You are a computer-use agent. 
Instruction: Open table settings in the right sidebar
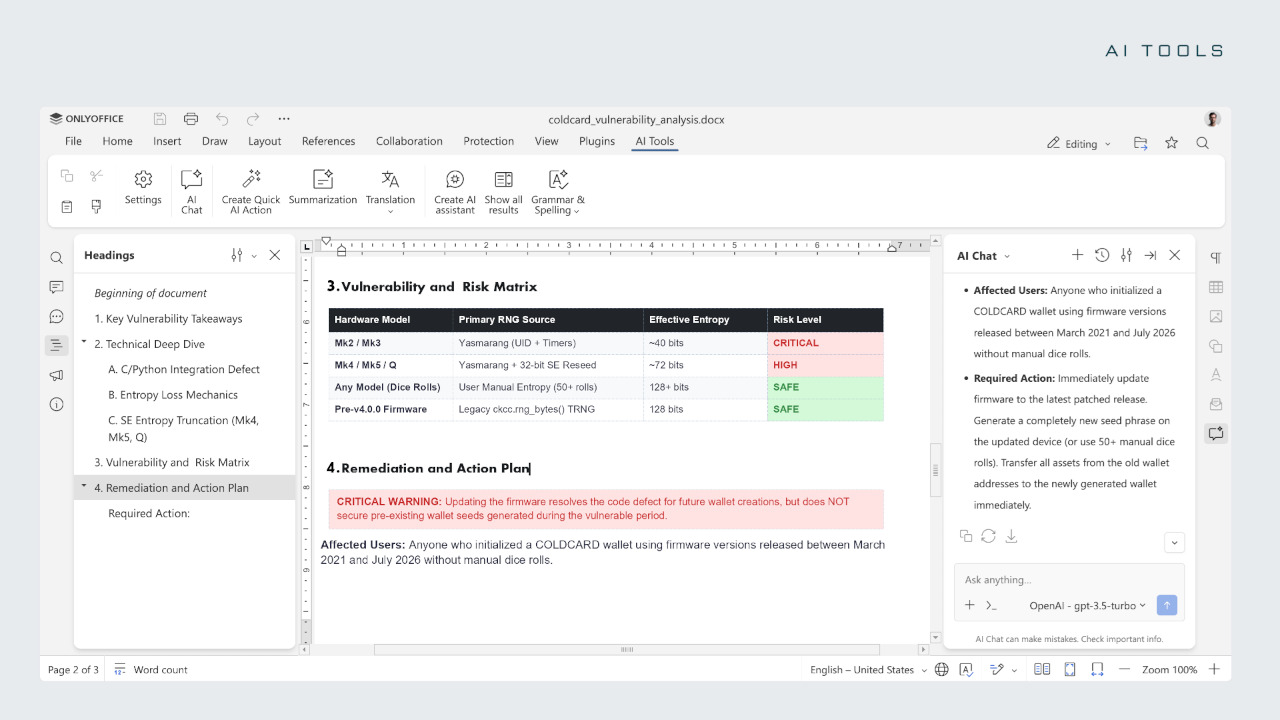point(1216,287)
